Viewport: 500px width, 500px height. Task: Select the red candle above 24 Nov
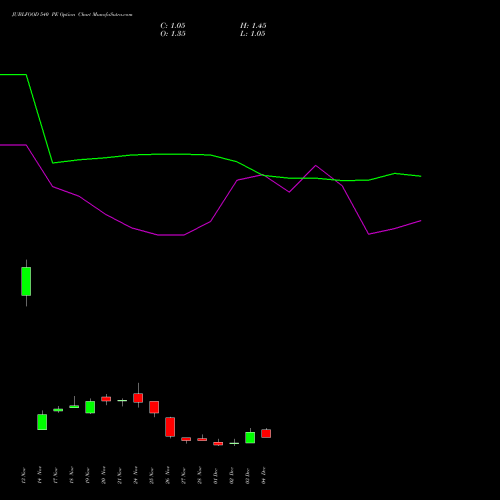click(x=138, y=398)
